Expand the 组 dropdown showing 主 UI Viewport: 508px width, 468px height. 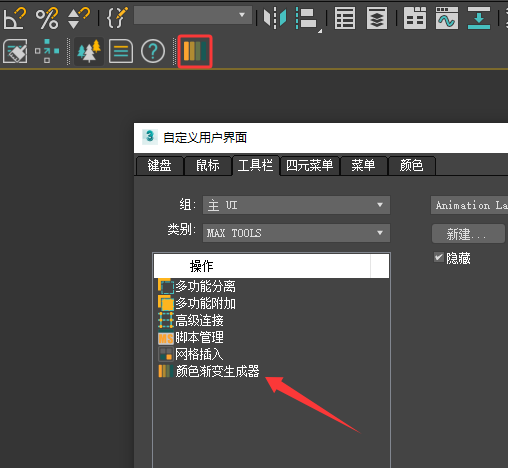[x=296, y=205]
